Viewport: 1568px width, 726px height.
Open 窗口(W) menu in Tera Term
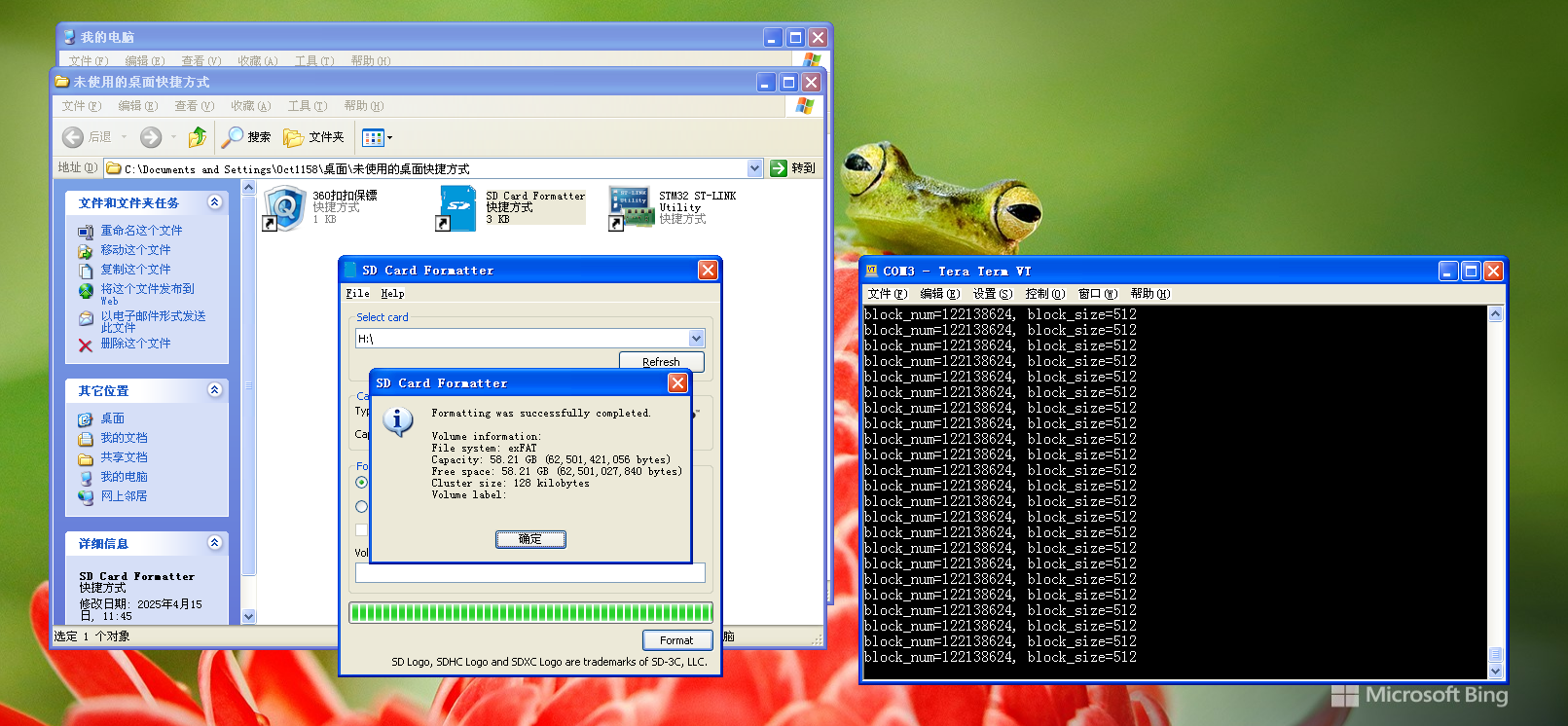pyautogui.click(x=1097, y=294)
